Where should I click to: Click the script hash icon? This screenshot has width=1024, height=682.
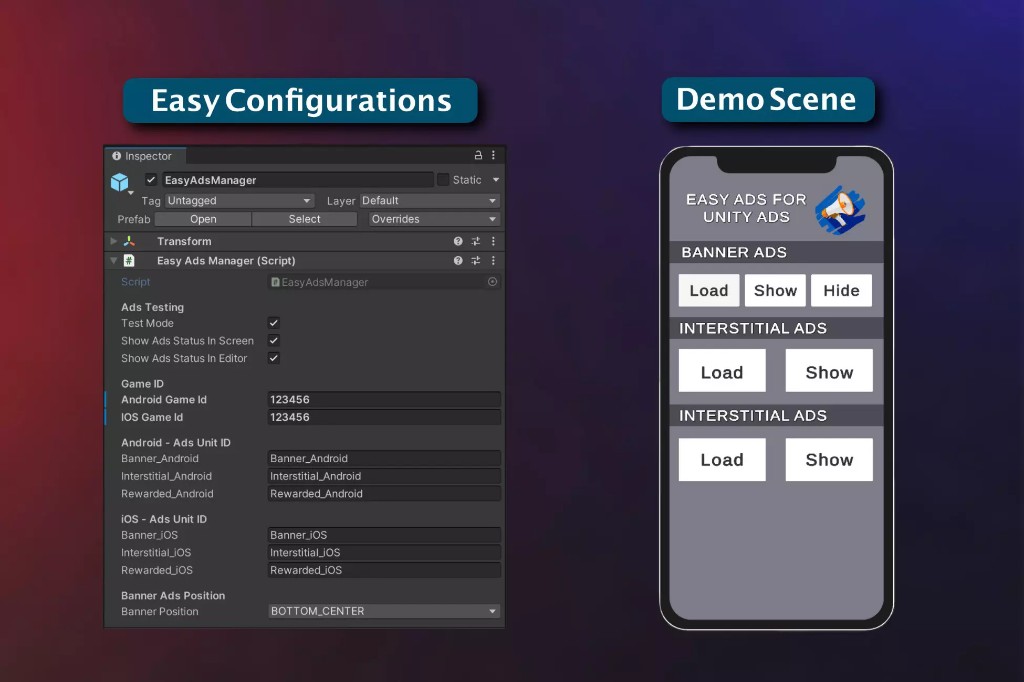point(129,261)
